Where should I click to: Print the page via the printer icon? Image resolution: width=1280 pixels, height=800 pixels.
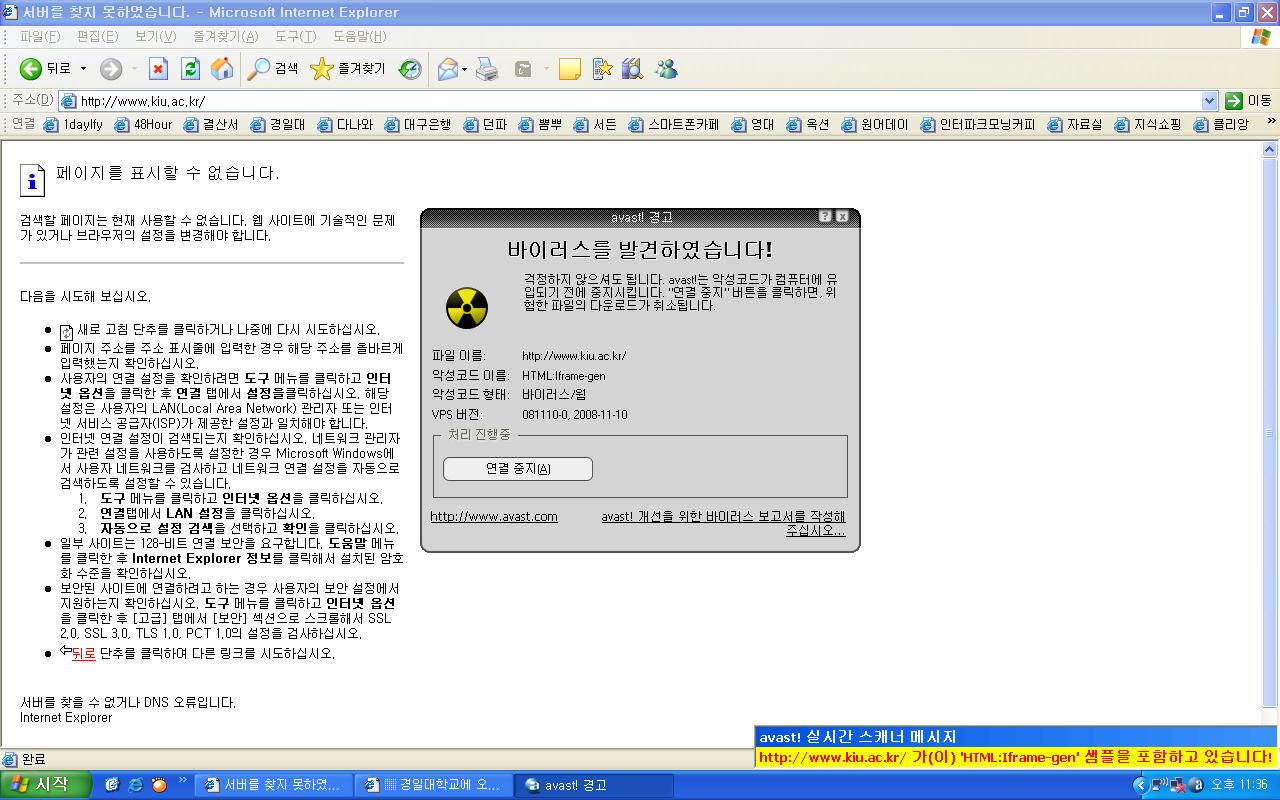coord(487,69)
